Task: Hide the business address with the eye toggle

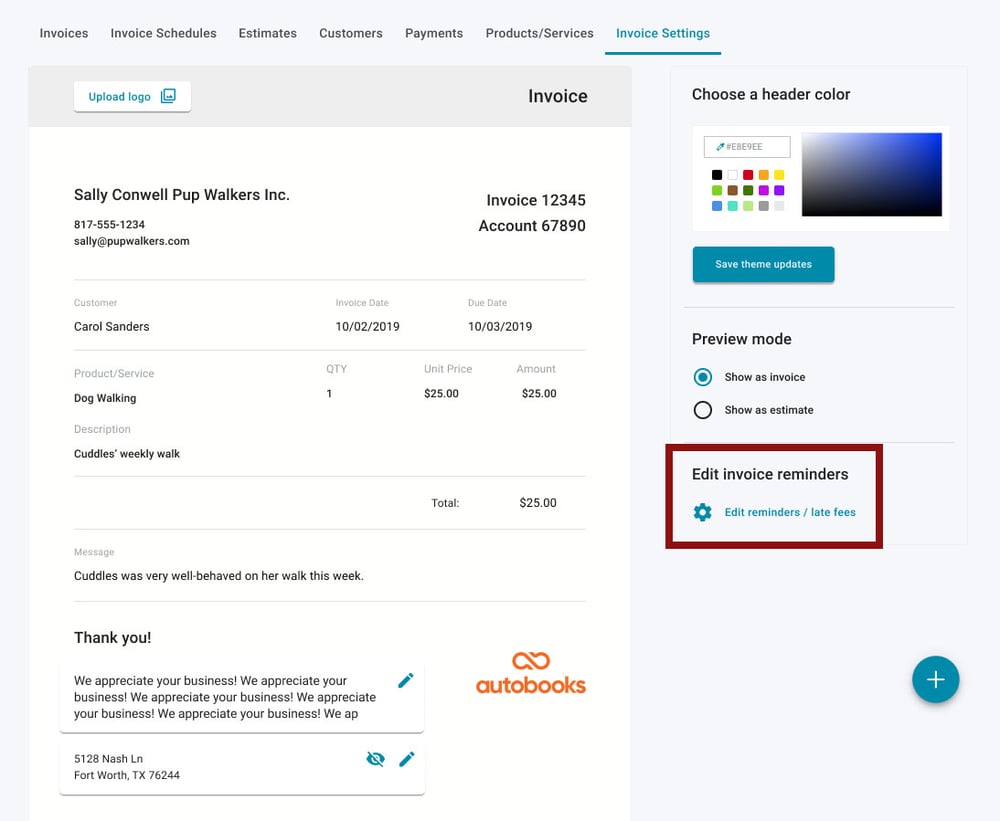Action: [x=375, y=759]
